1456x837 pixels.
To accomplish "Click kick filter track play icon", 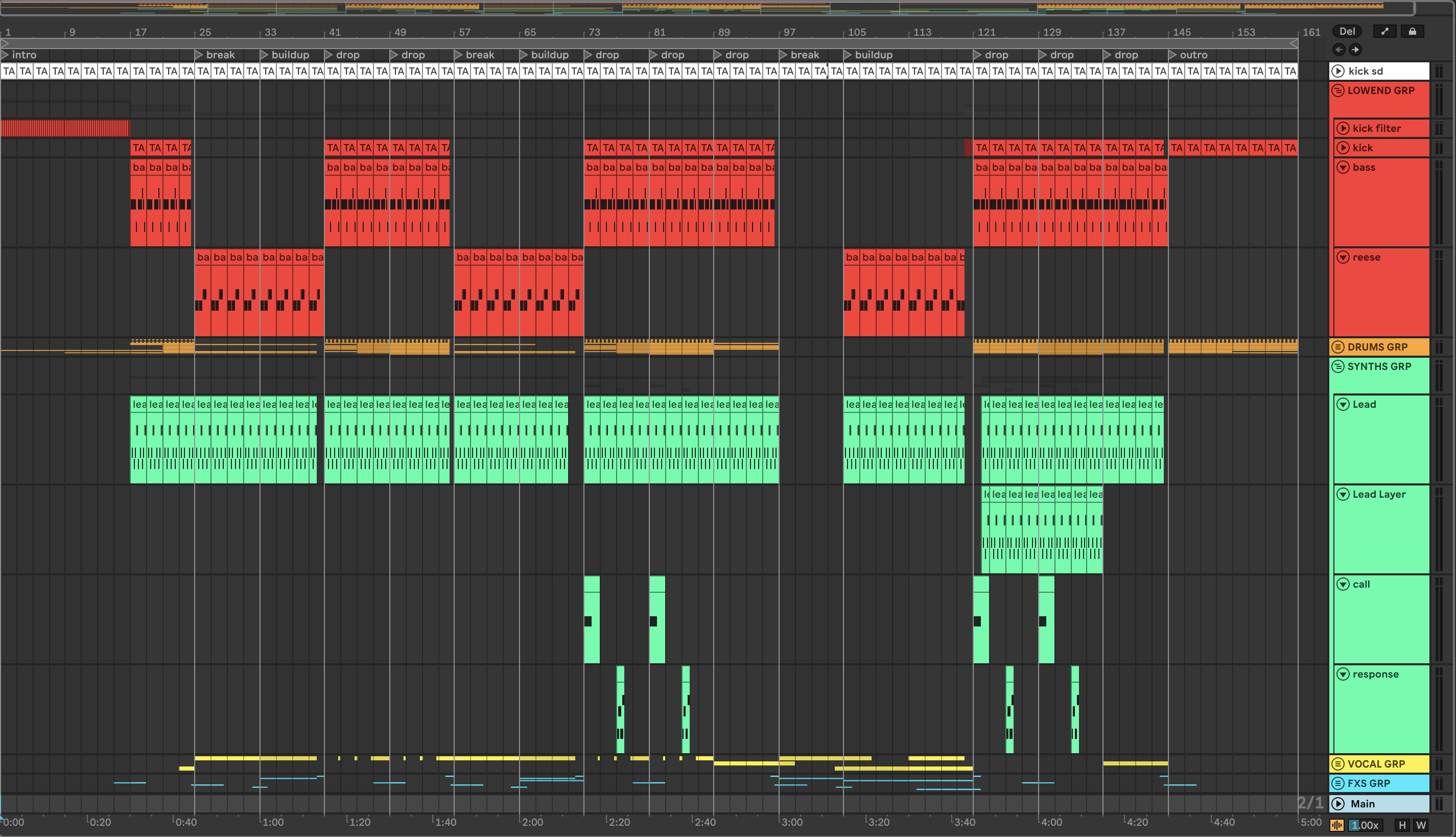I will click(1343, 128).
